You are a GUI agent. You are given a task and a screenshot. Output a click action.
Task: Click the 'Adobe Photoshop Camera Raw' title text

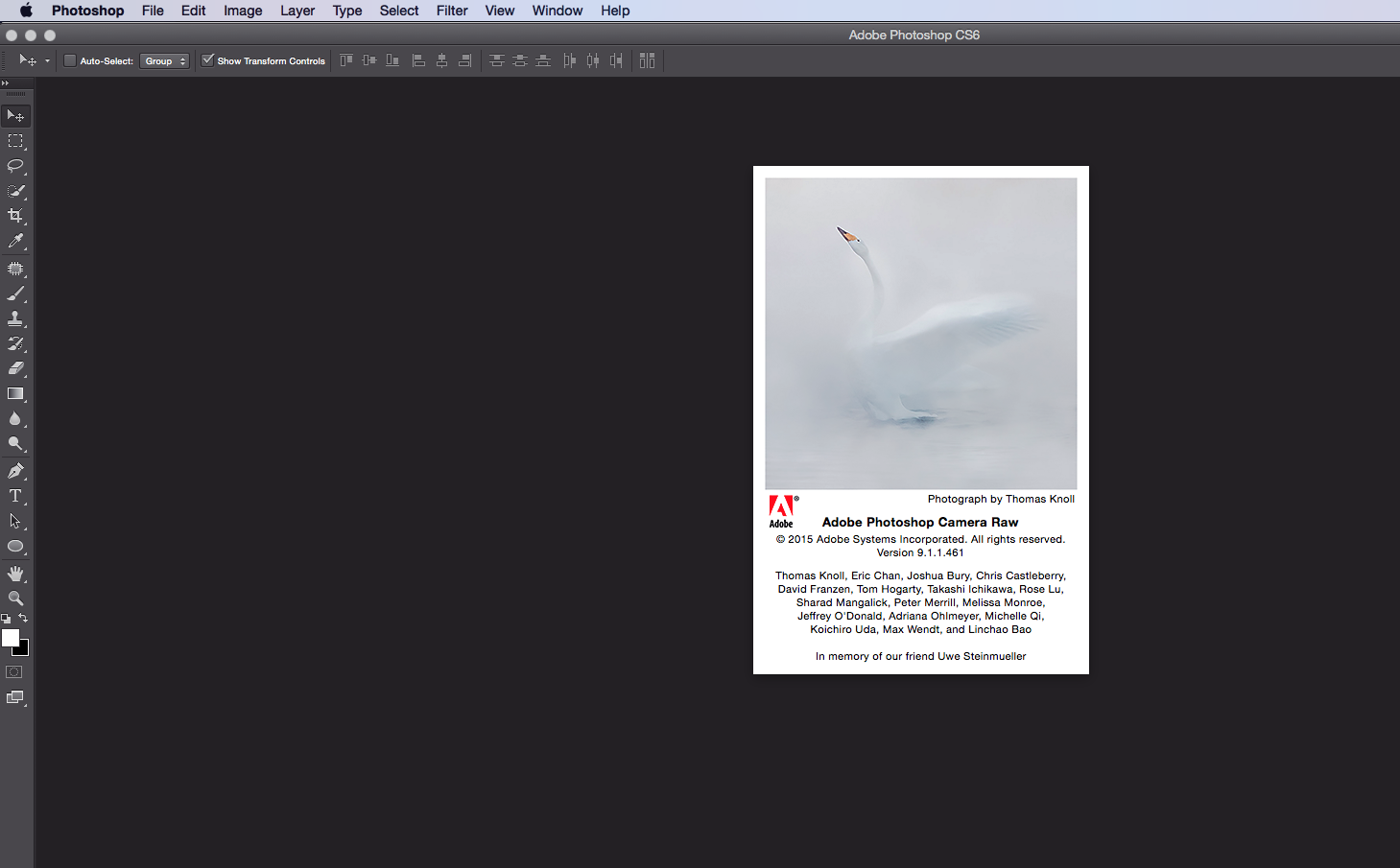(920, 523)
